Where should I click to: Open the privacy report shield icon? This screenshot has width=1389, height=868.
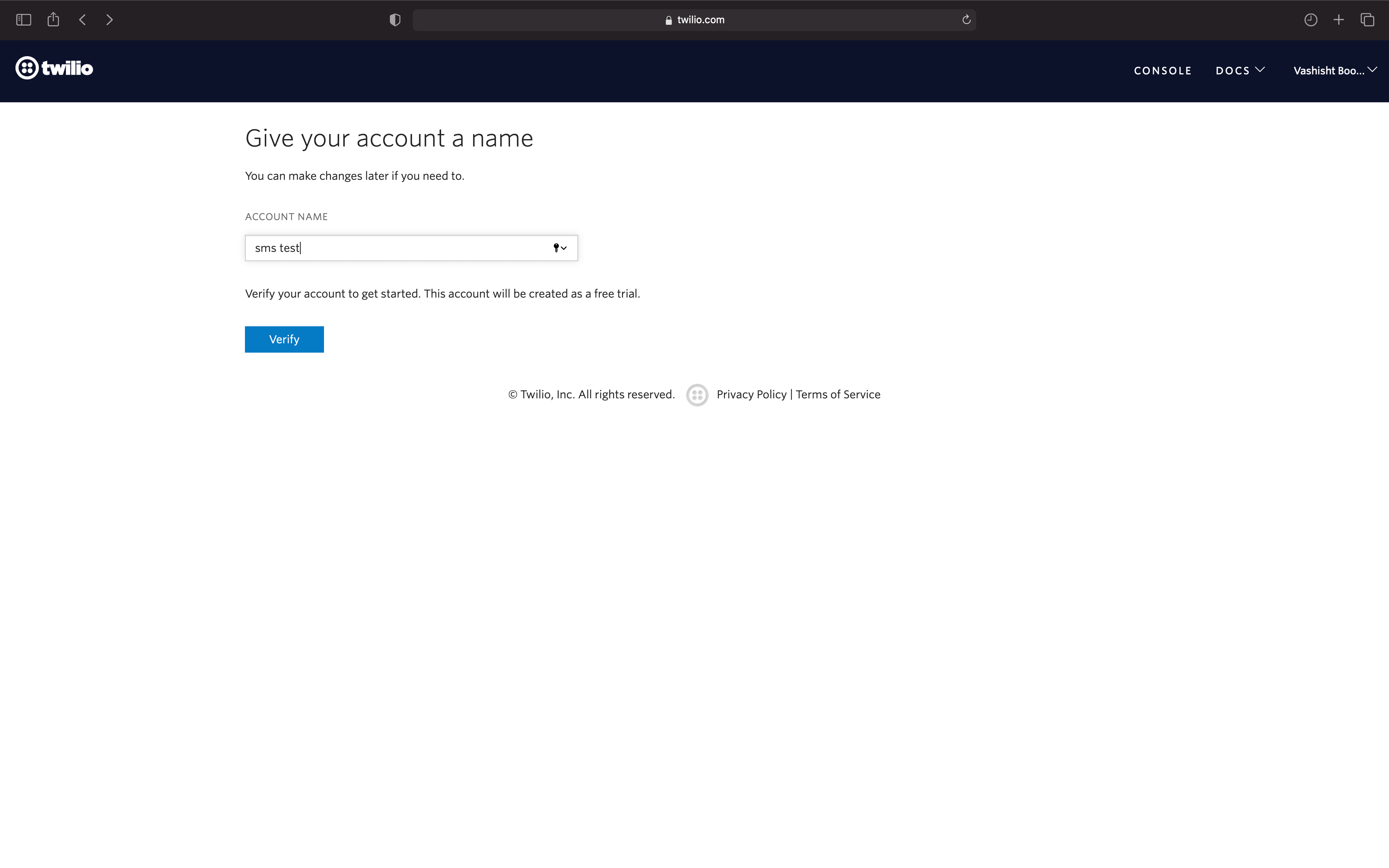[x=395, y=20]
